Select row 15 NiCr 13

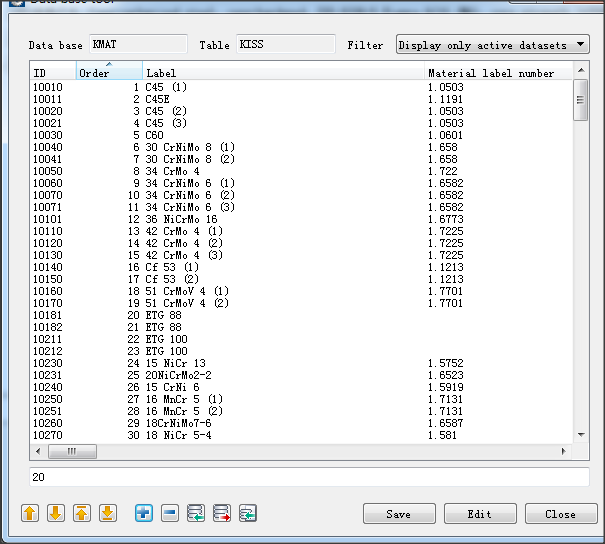click(x=301, y=363)
